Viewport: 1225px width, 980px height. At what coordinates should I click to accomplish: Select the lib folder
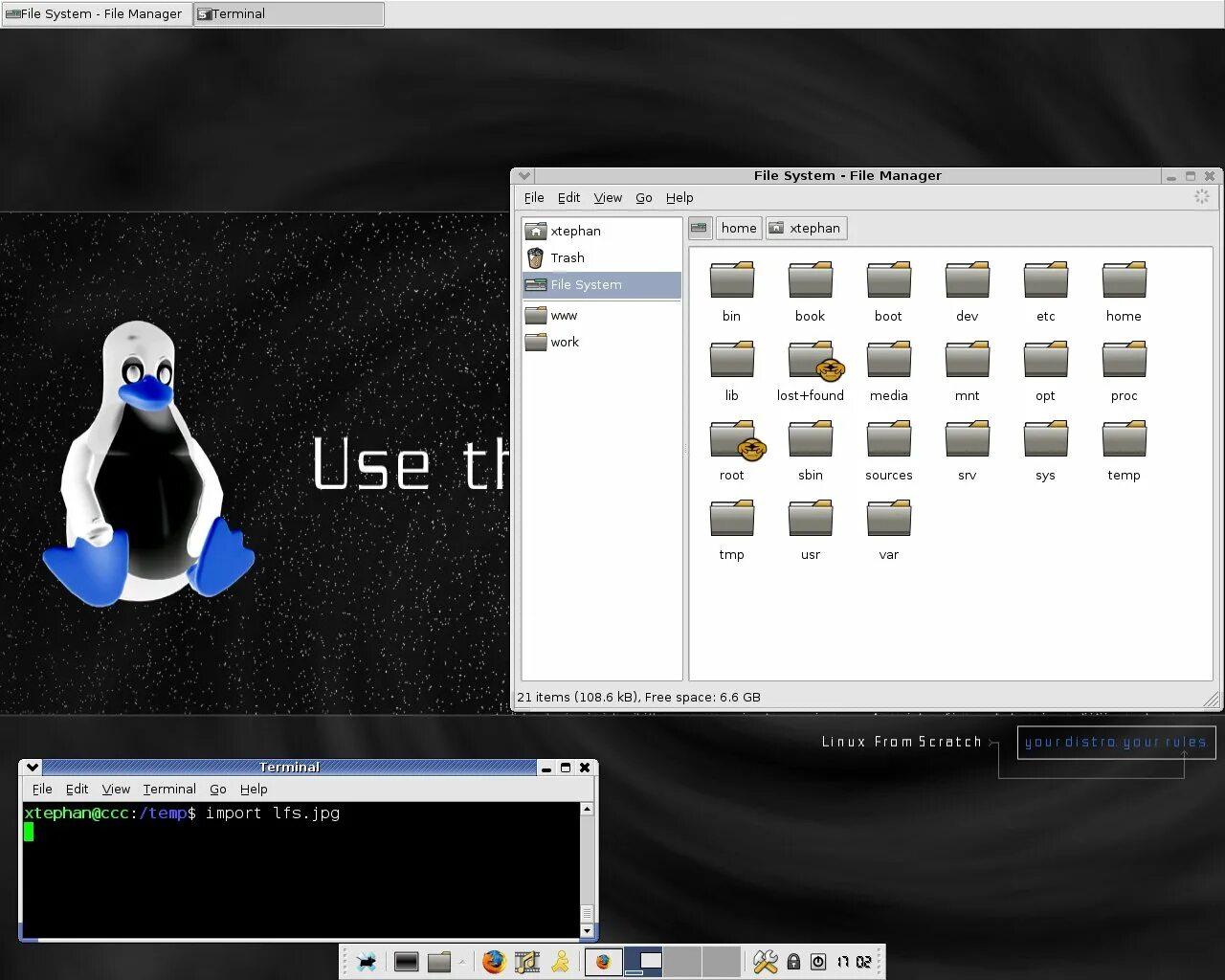coord(732,370)
